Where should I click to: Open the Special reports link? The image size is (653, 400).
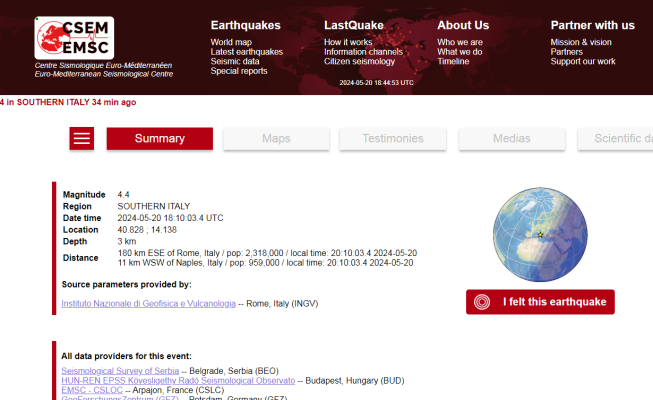coord(238,71)
